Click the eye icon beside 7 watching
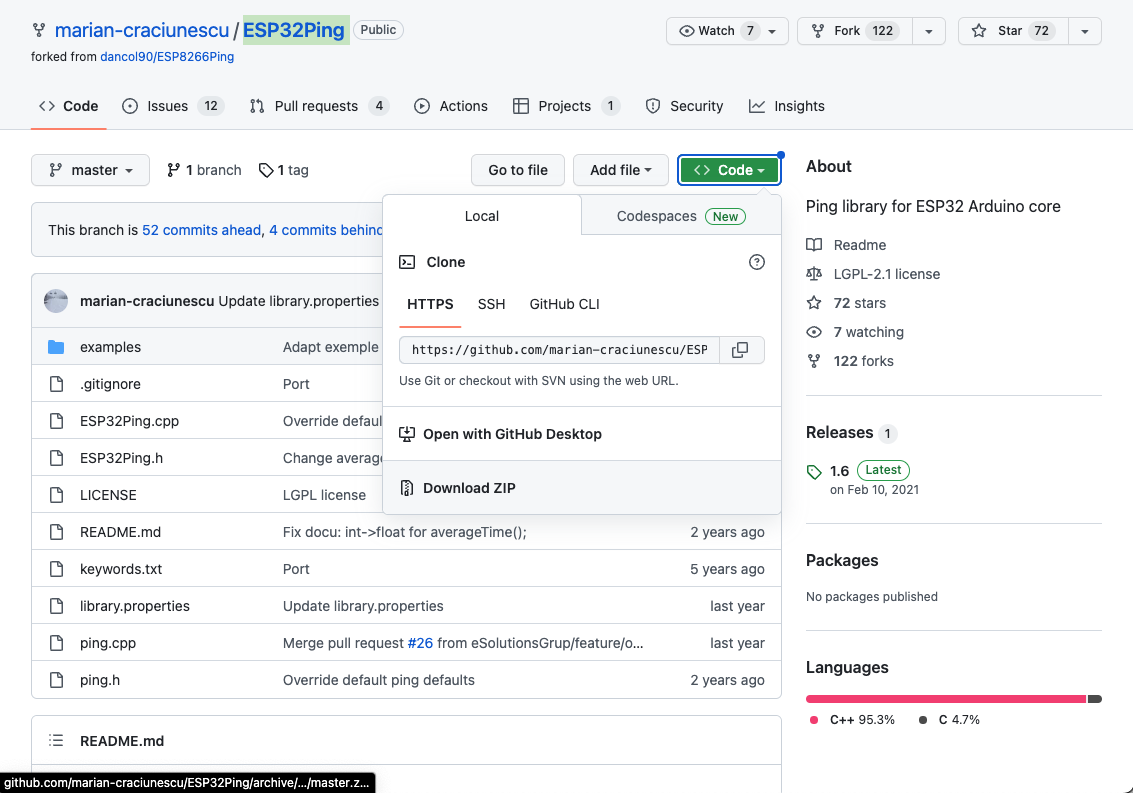The height and width of the screenshot is (793, 1133). [x=814, y=332]
